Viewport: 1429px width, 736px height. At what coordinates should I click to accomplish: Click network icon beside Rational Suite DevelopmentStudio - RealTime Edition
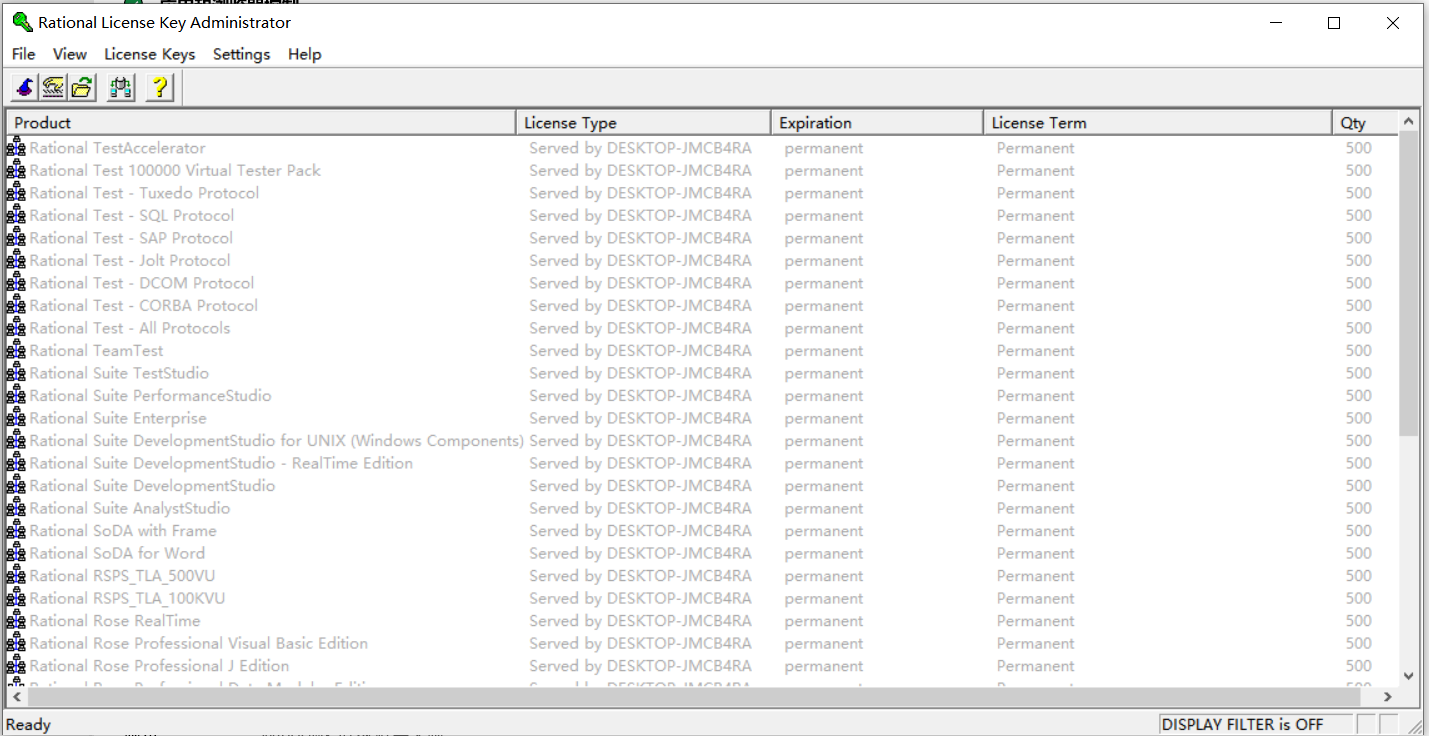[16, 463]
